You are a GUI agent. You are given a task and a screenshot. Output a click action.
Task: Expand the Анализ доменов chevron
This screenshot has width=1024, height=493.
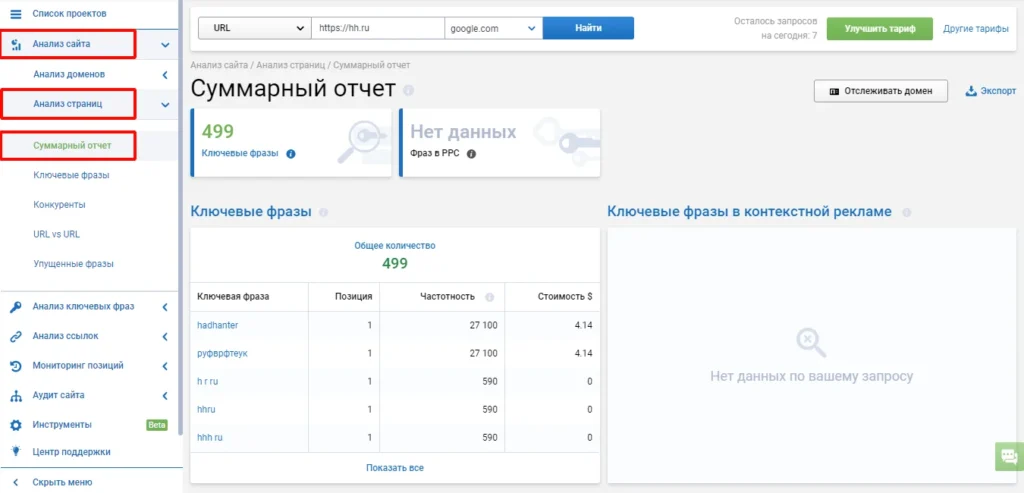pyautogui.click(x=165, y=75)
